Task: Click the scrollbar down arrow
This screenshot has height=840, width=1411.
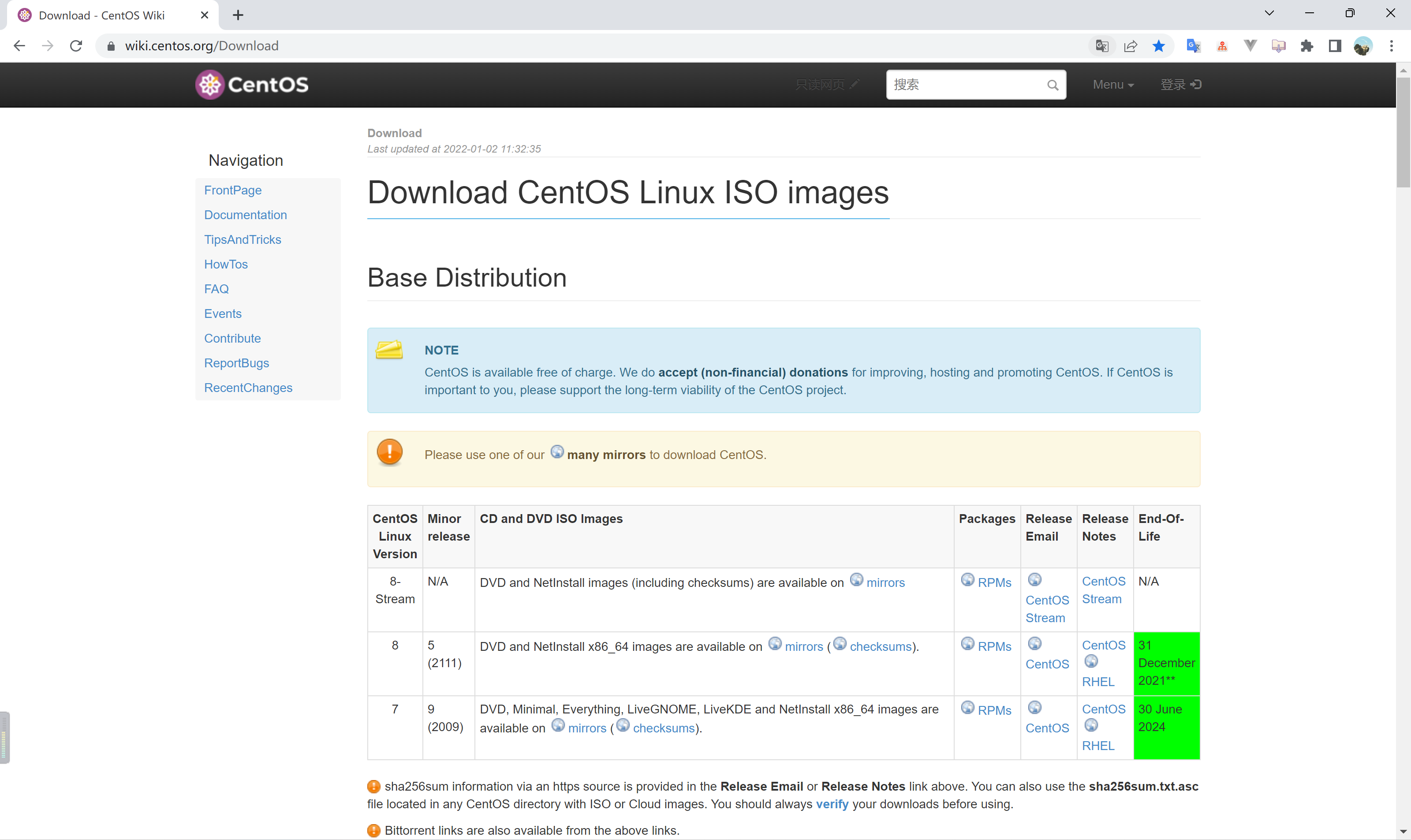Action: pos(1403,832)
